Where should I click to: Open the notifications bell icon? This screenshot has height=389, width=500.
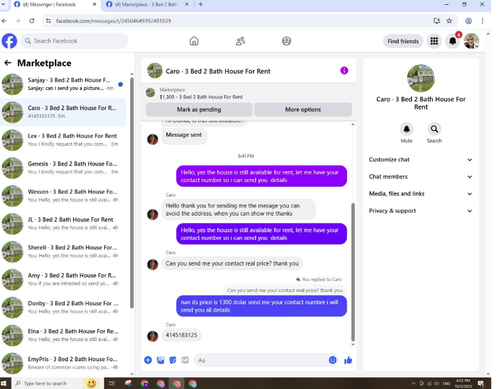(x=453, y=41)
